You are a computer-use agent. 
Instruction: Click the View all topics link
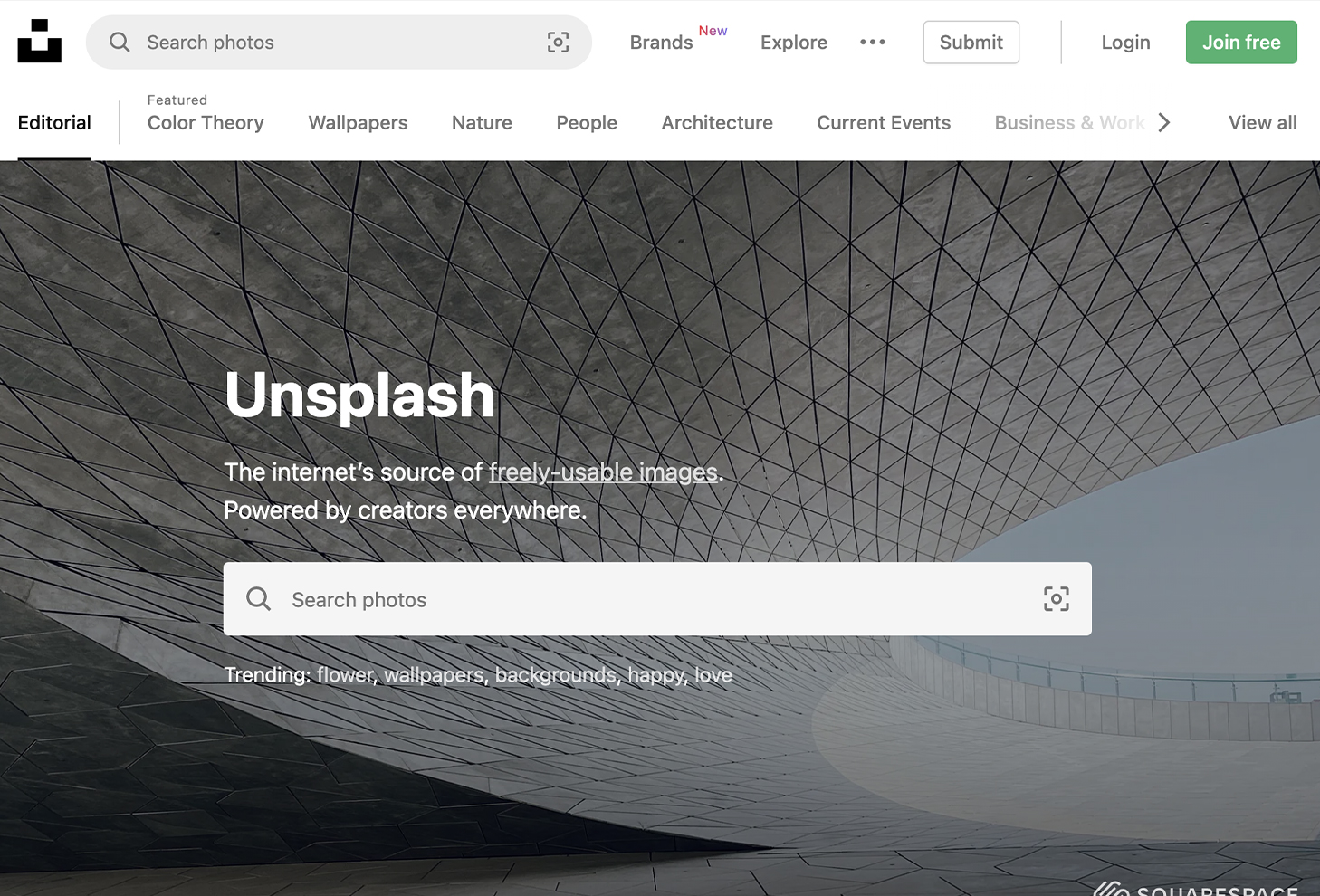point(1263,123)
